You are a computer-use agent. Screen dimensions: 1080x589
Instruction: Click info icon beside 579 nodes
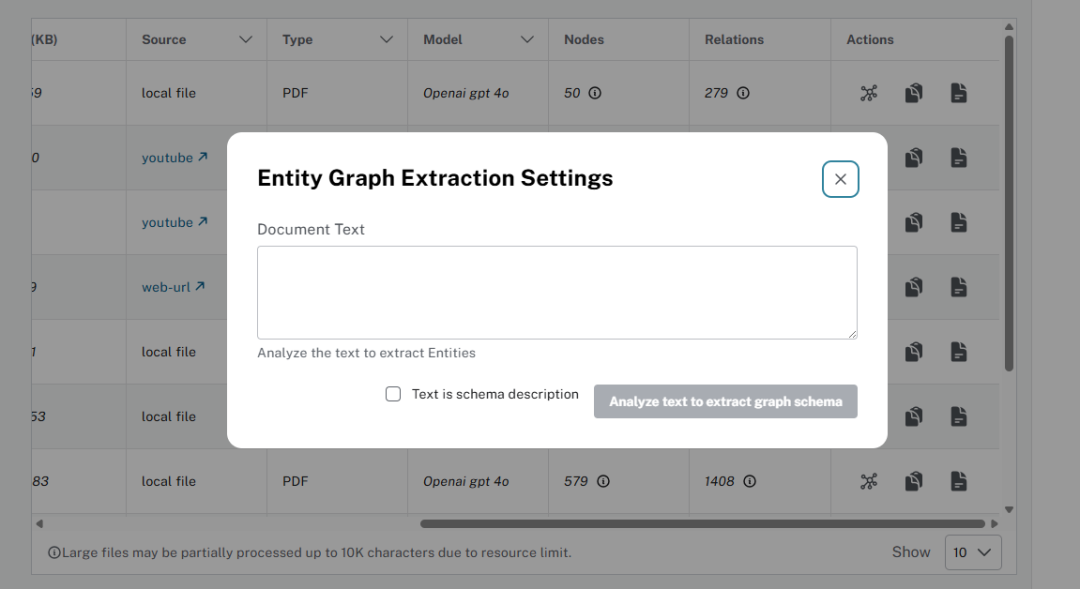(x=603, y=481)
